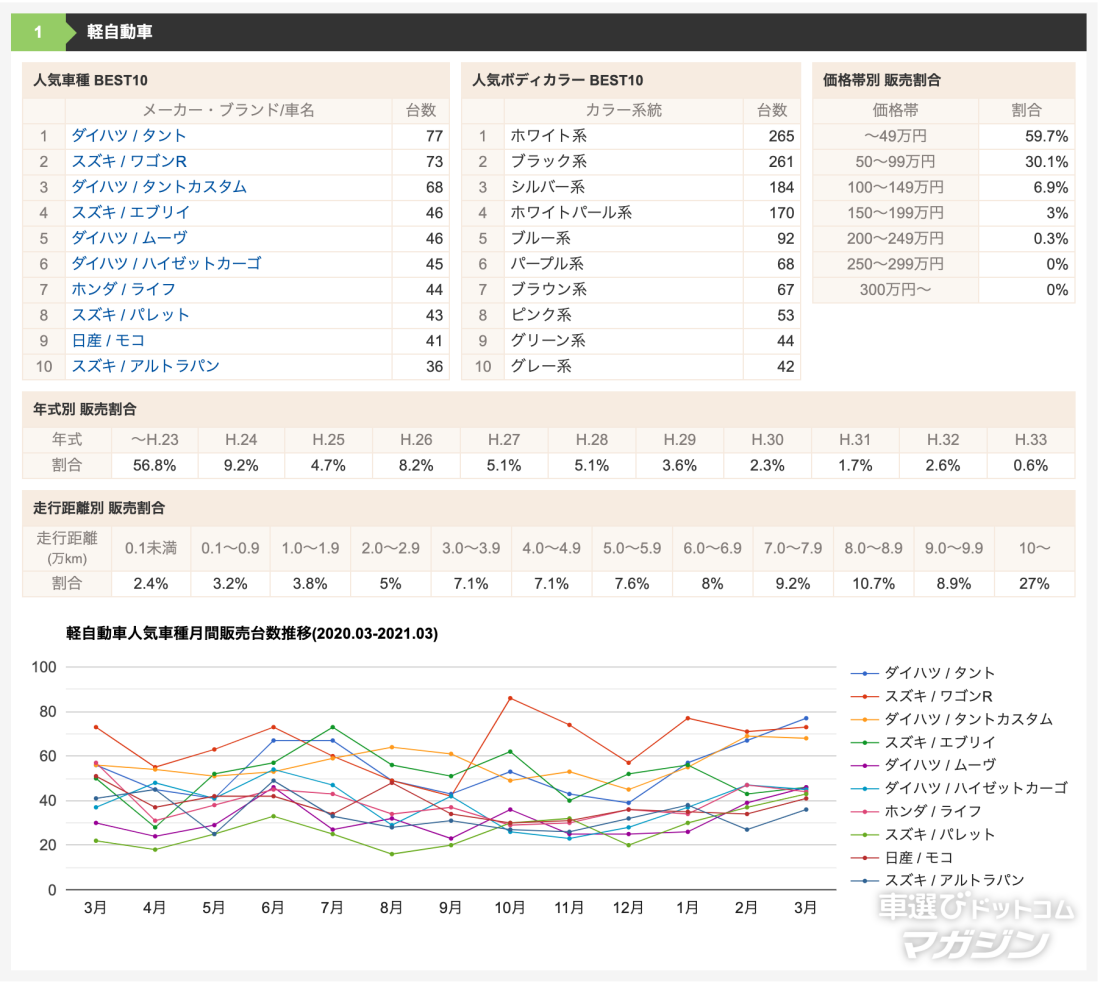
Task: Click the スズキ / ワゴンR chart legend entry
Action: [922, 696]
